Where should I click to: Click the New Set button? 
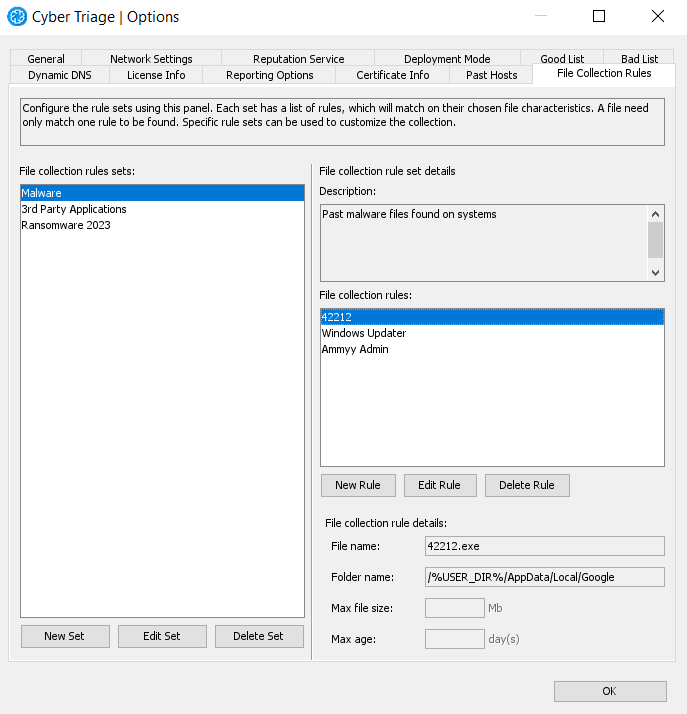pos(65,636)
